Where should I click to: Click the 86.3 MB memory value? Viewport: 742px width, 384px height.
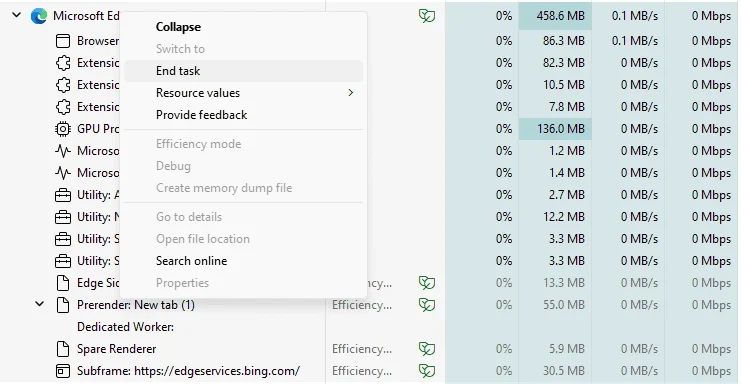[x=563, y=41]
